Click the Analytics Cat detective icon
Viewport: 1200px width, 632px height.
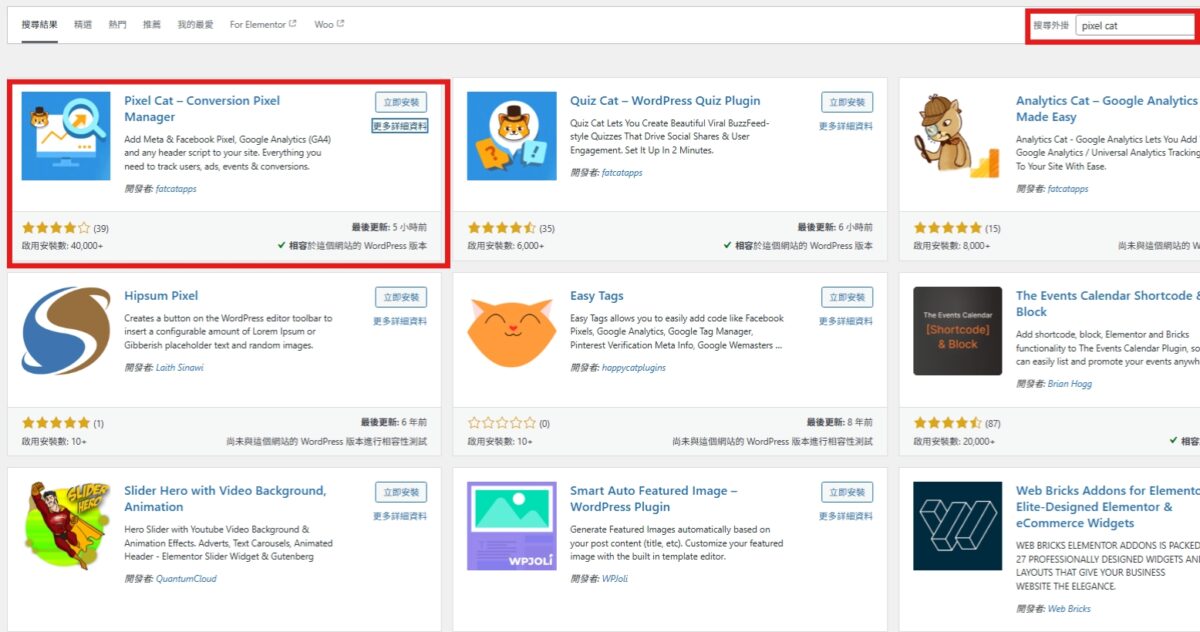pyautogui.click(x=957, y=136)
